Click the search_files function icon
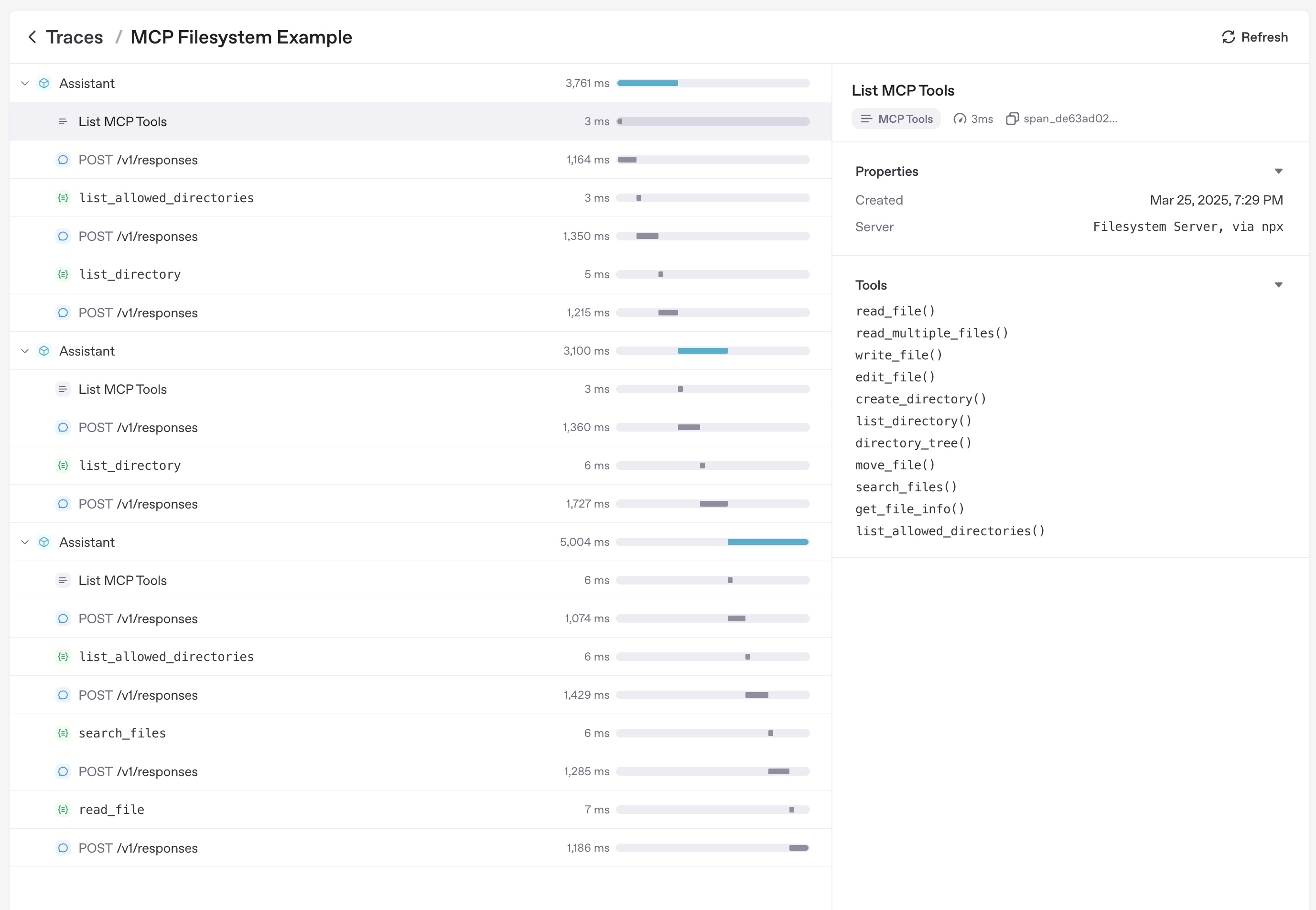 click(63, 733)
